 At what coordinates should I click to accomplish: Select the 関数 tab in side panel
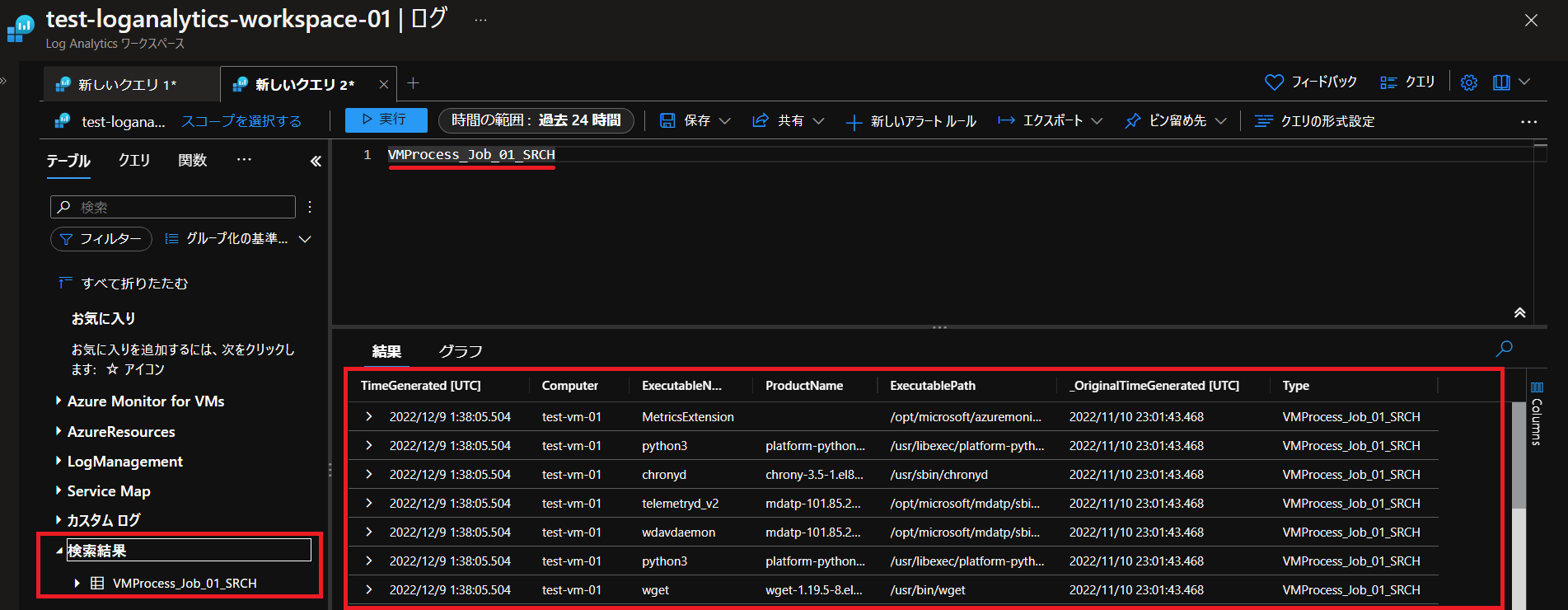193,161
